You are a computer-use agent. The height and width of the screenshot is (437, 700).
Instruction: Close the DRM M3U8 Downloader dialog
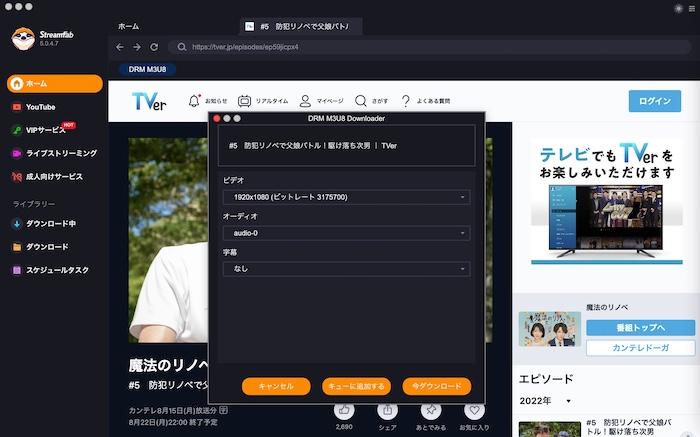point(217,118)
